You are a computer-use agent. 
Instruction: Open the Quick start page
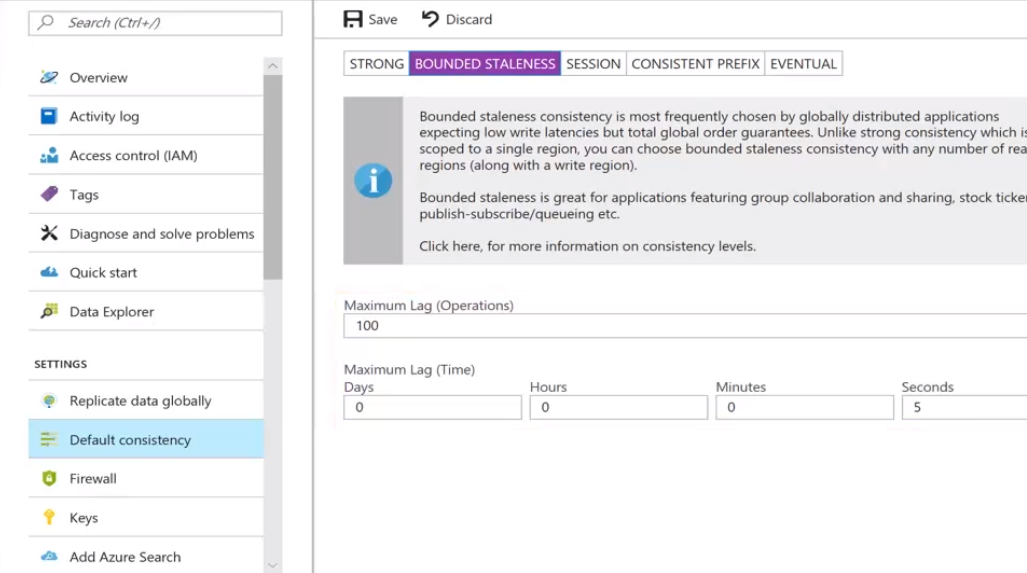[146, 272]
